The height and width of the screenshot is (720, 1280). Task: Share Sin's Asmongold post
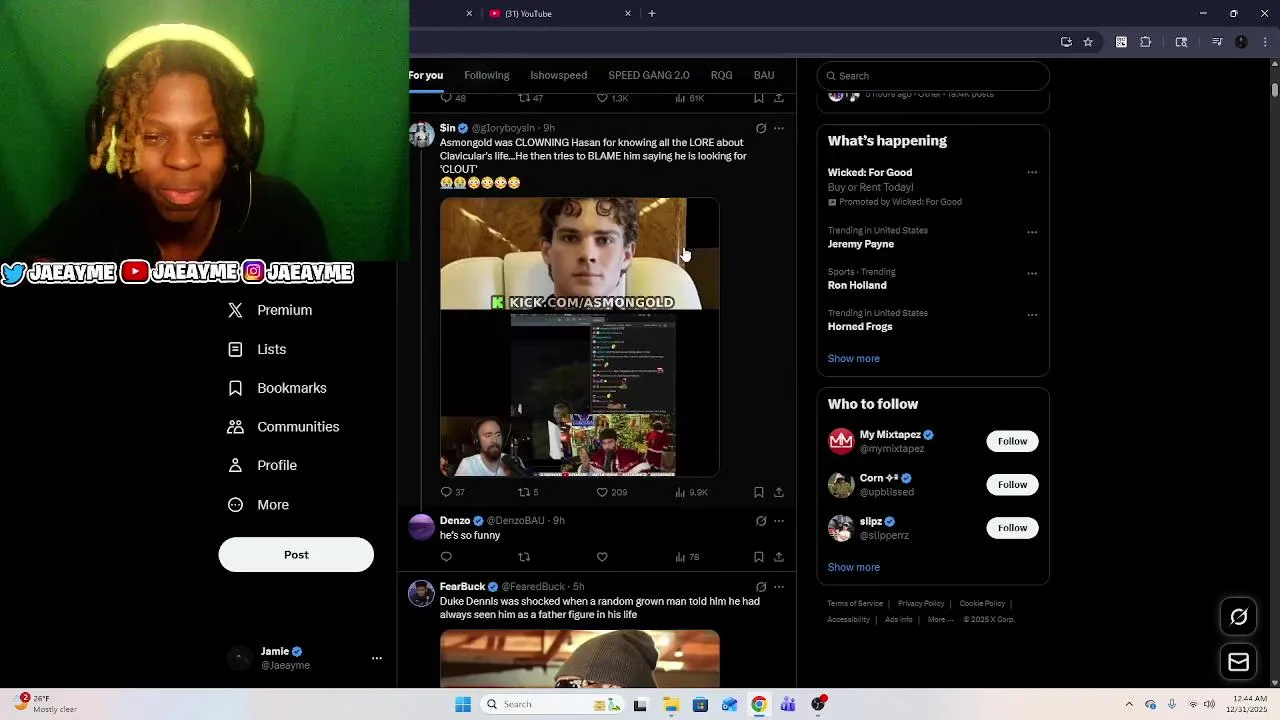[779, 492]
